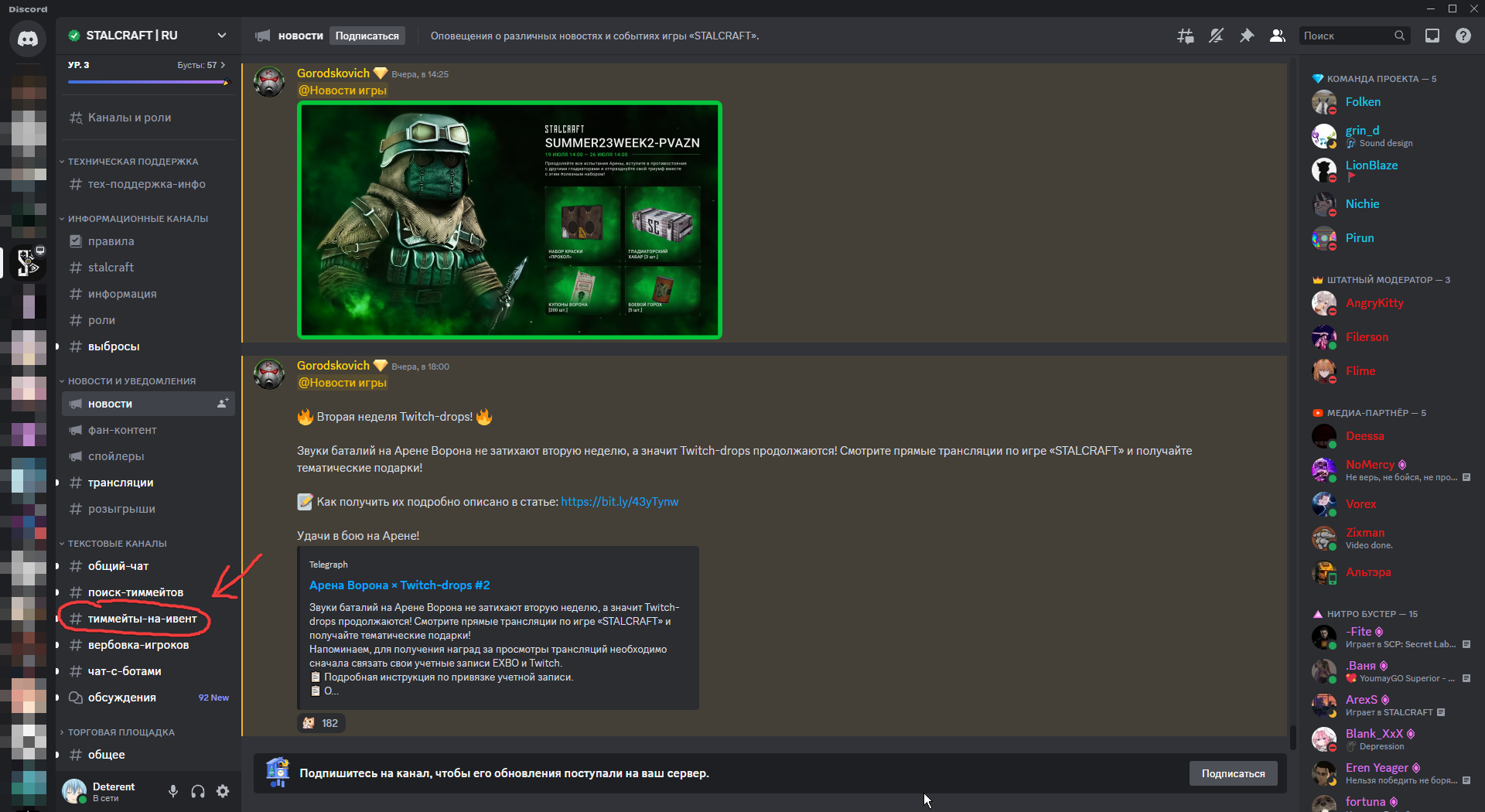Open тиммейты-на-ивент channel

tap(148, 619)
